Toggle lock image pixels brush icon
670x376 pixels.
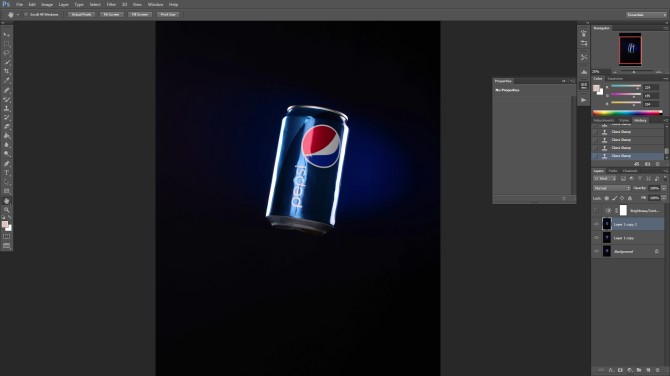pos(614,198)
